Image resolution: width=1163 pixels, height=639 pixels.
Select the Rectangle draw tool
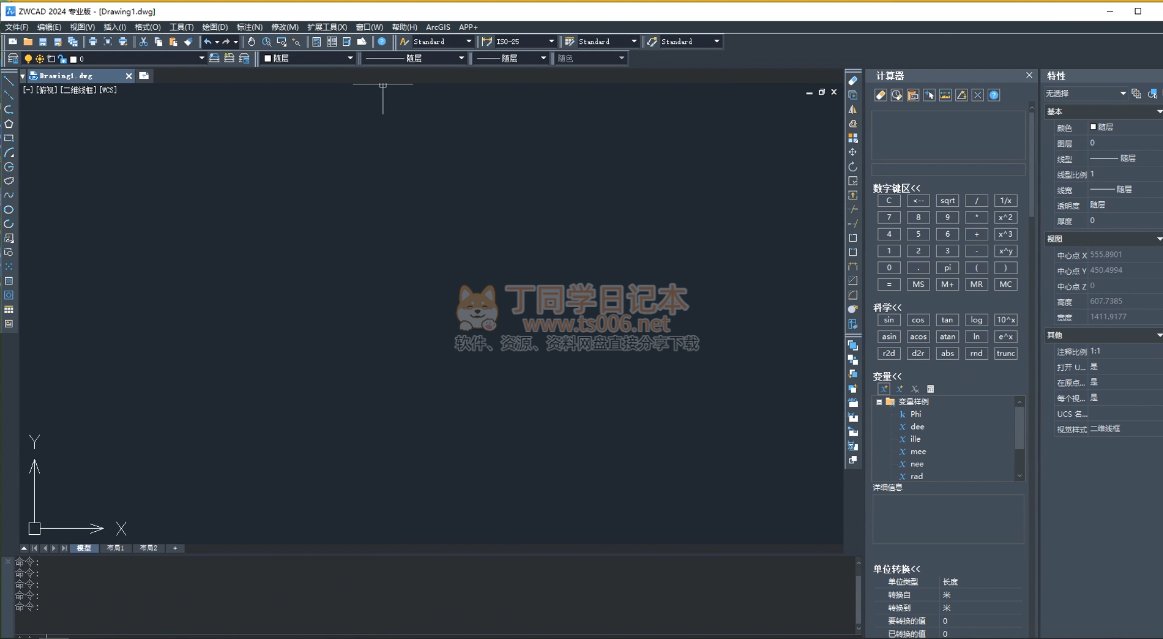9,138
